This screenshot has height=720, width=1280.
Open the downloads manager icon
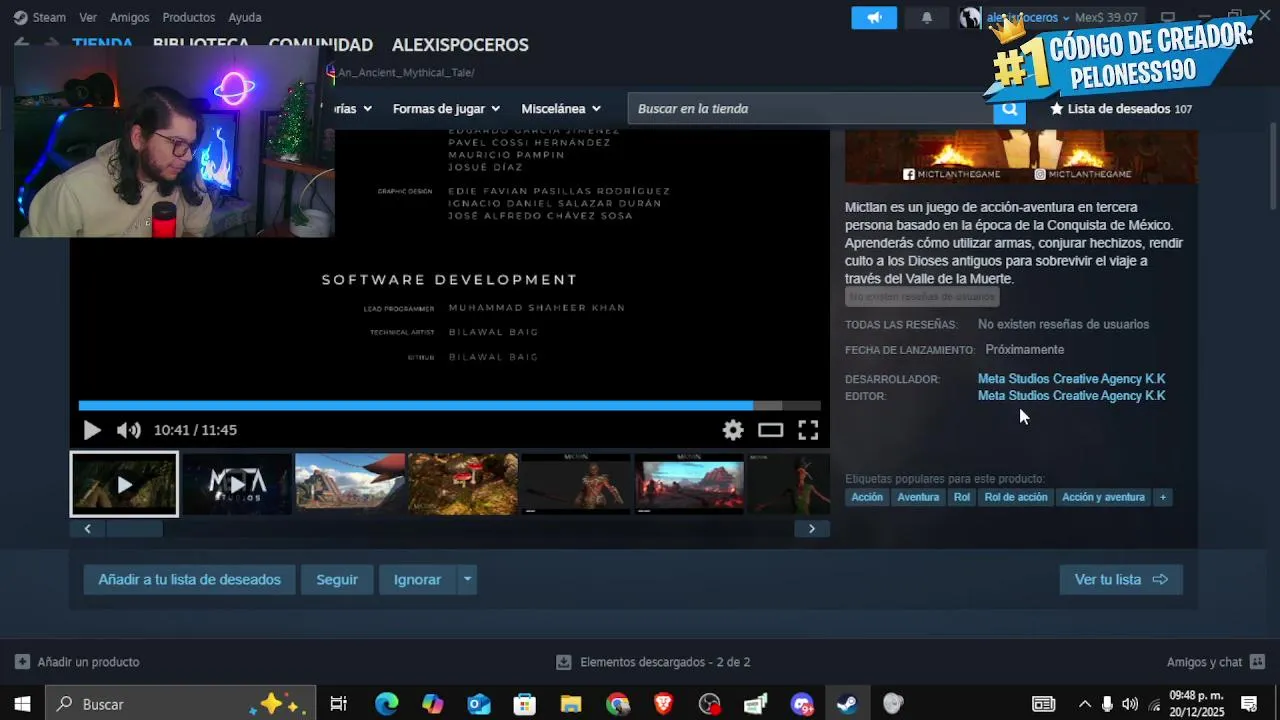(x=564, y=662)
